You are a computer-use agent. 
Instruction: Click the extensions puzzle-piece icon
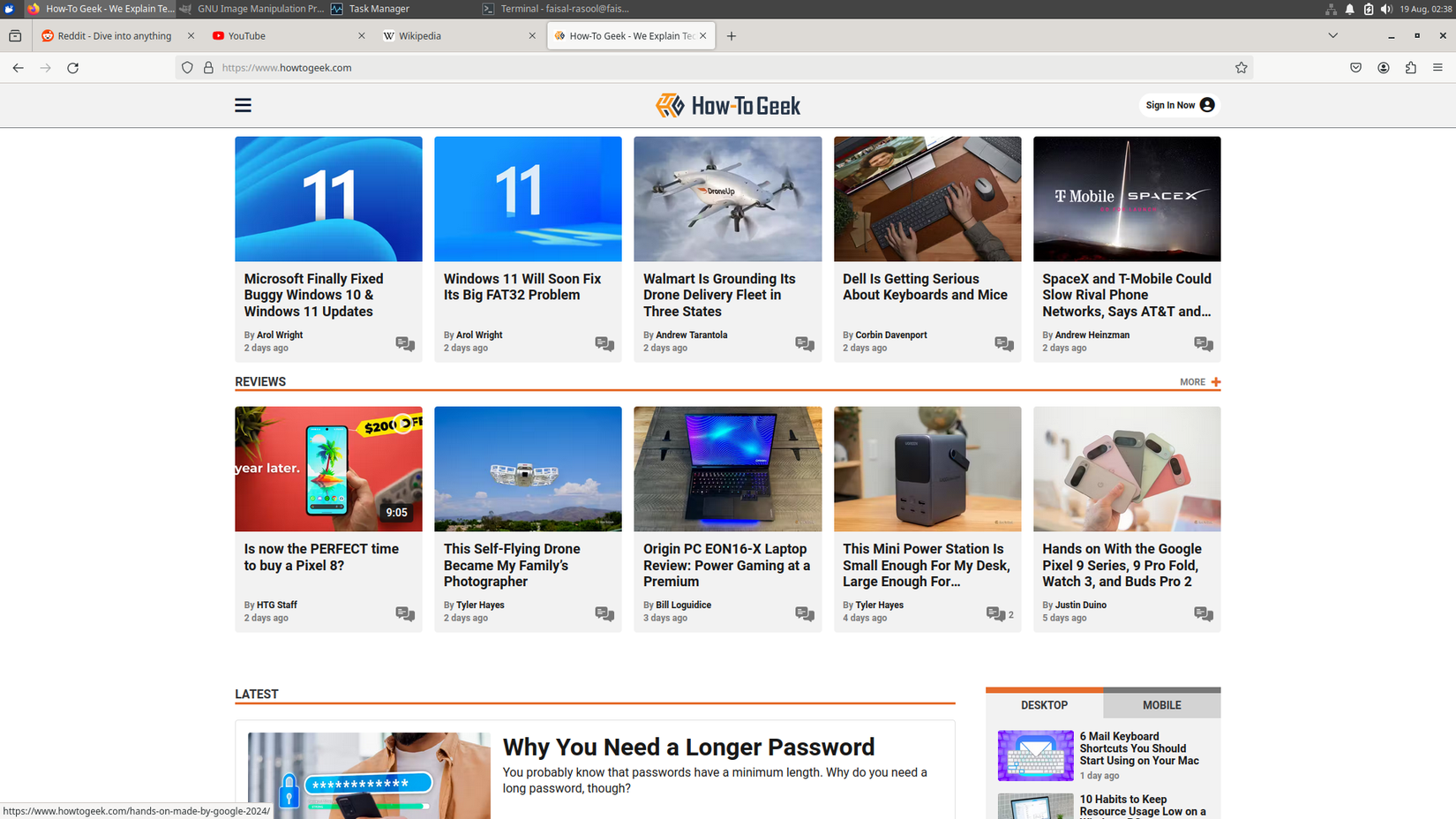coord(1410,67)
